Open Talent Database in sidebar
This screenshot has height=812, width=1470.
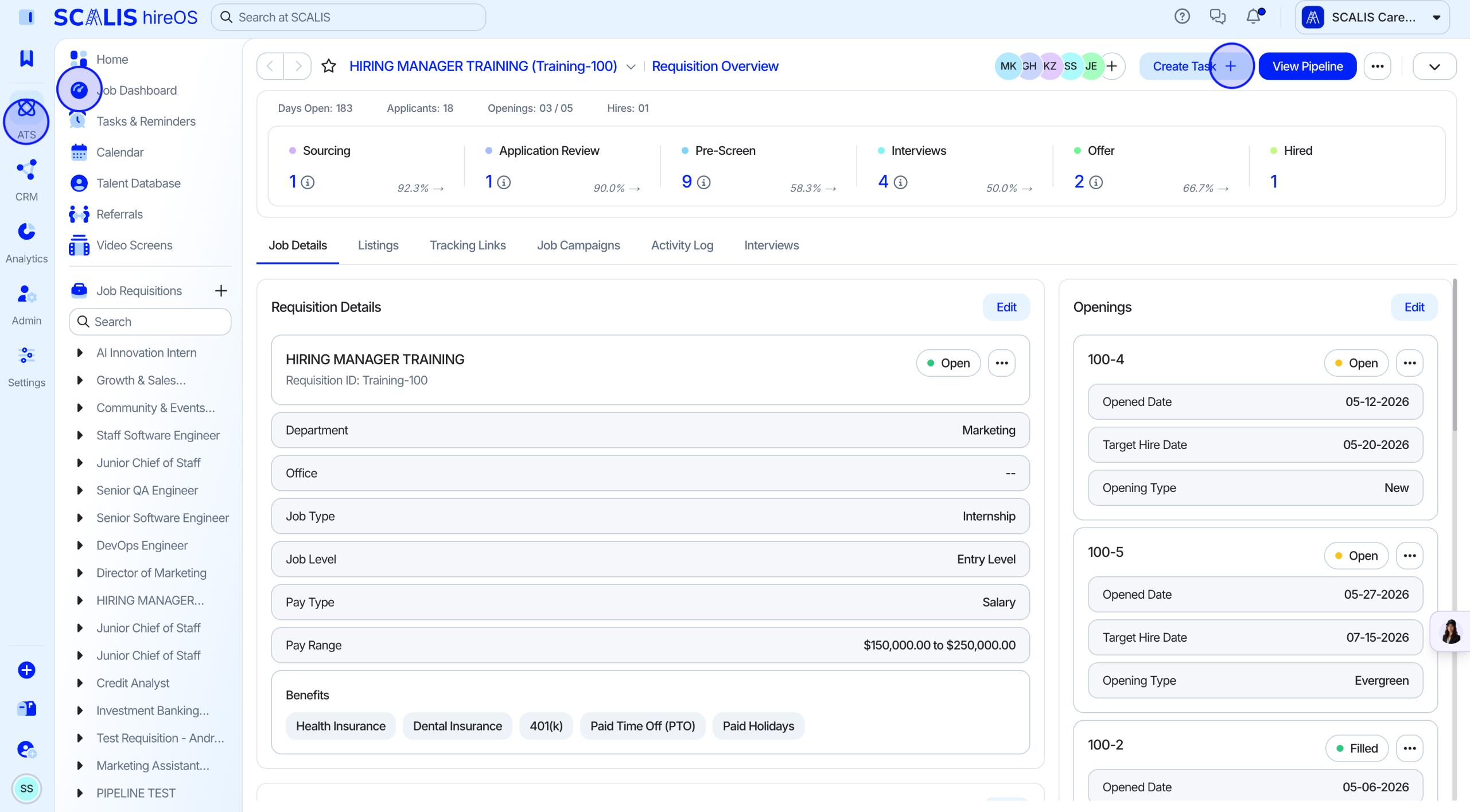pyautogui.click(x=138, y=183)
